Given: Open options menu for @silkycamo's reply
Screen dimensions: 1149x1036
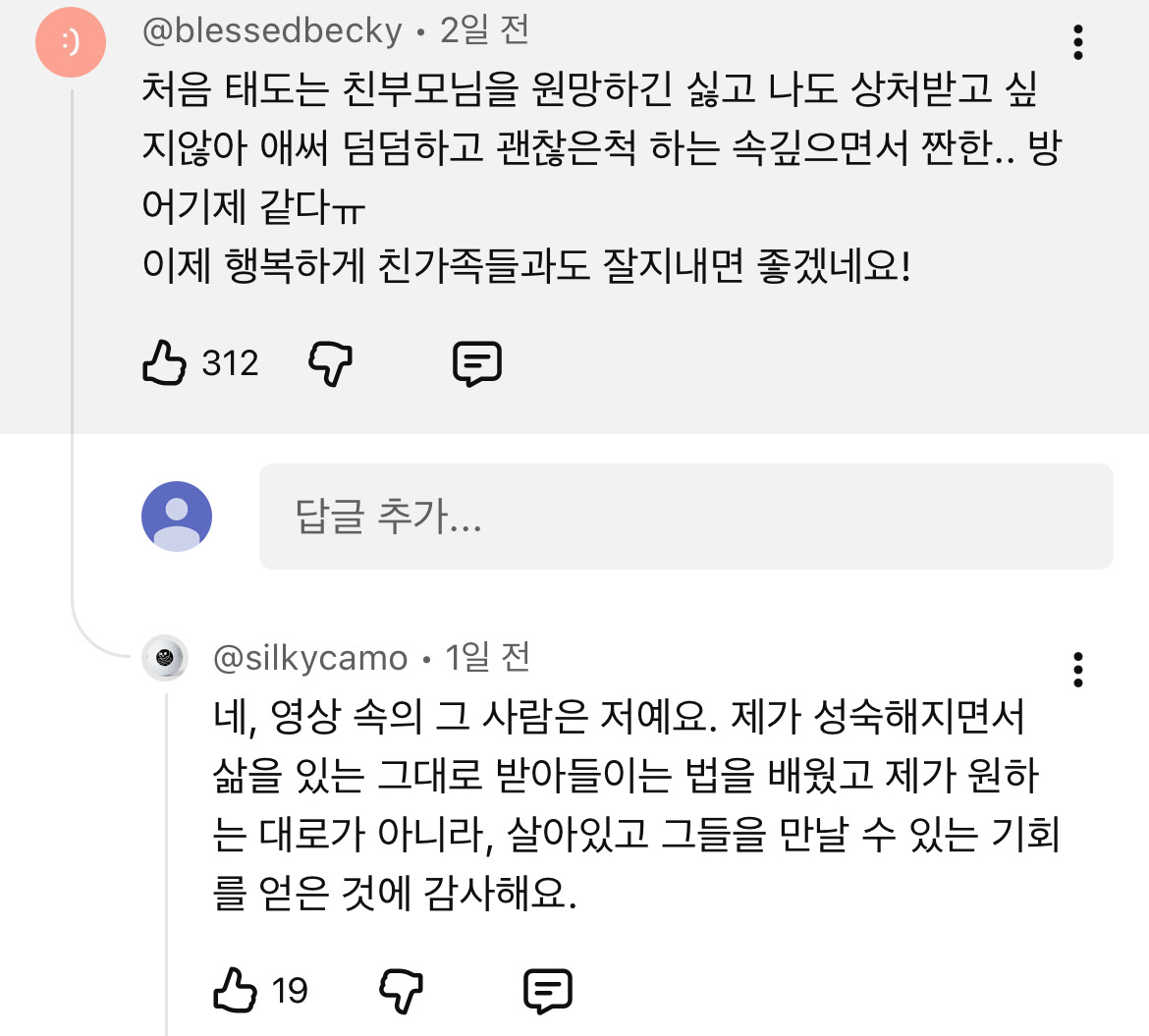Looking at the screenshot, I should tap(1080, 670).
